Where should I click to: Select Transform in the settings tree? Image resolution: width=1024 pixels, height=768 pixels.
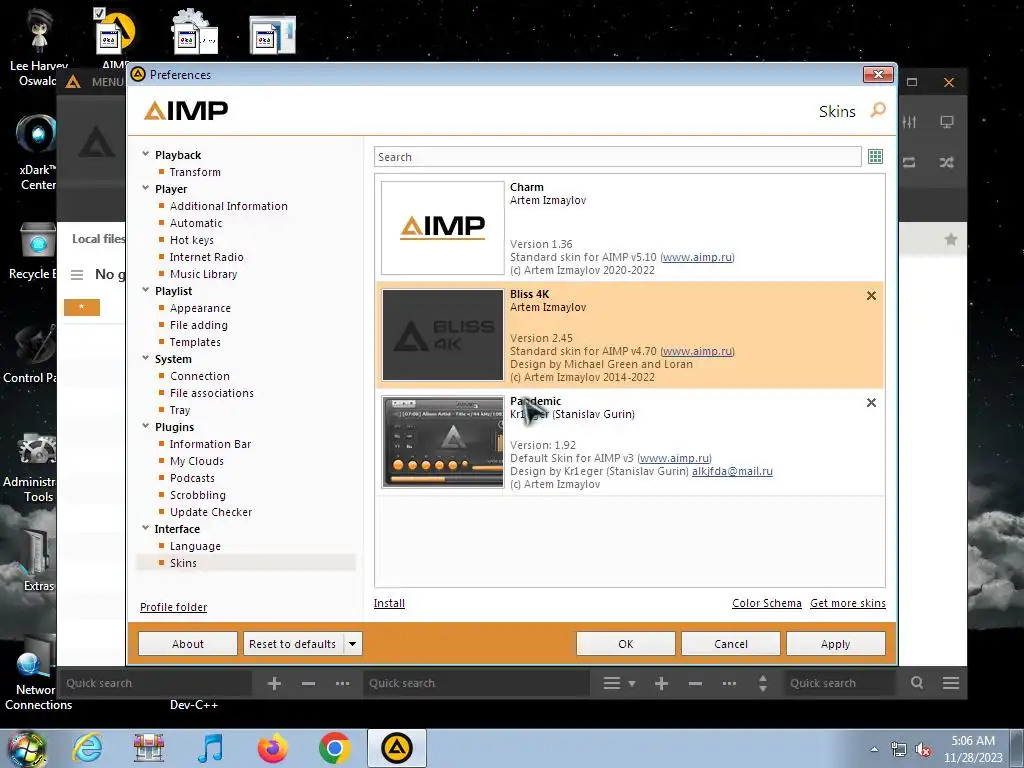[195, 172]
